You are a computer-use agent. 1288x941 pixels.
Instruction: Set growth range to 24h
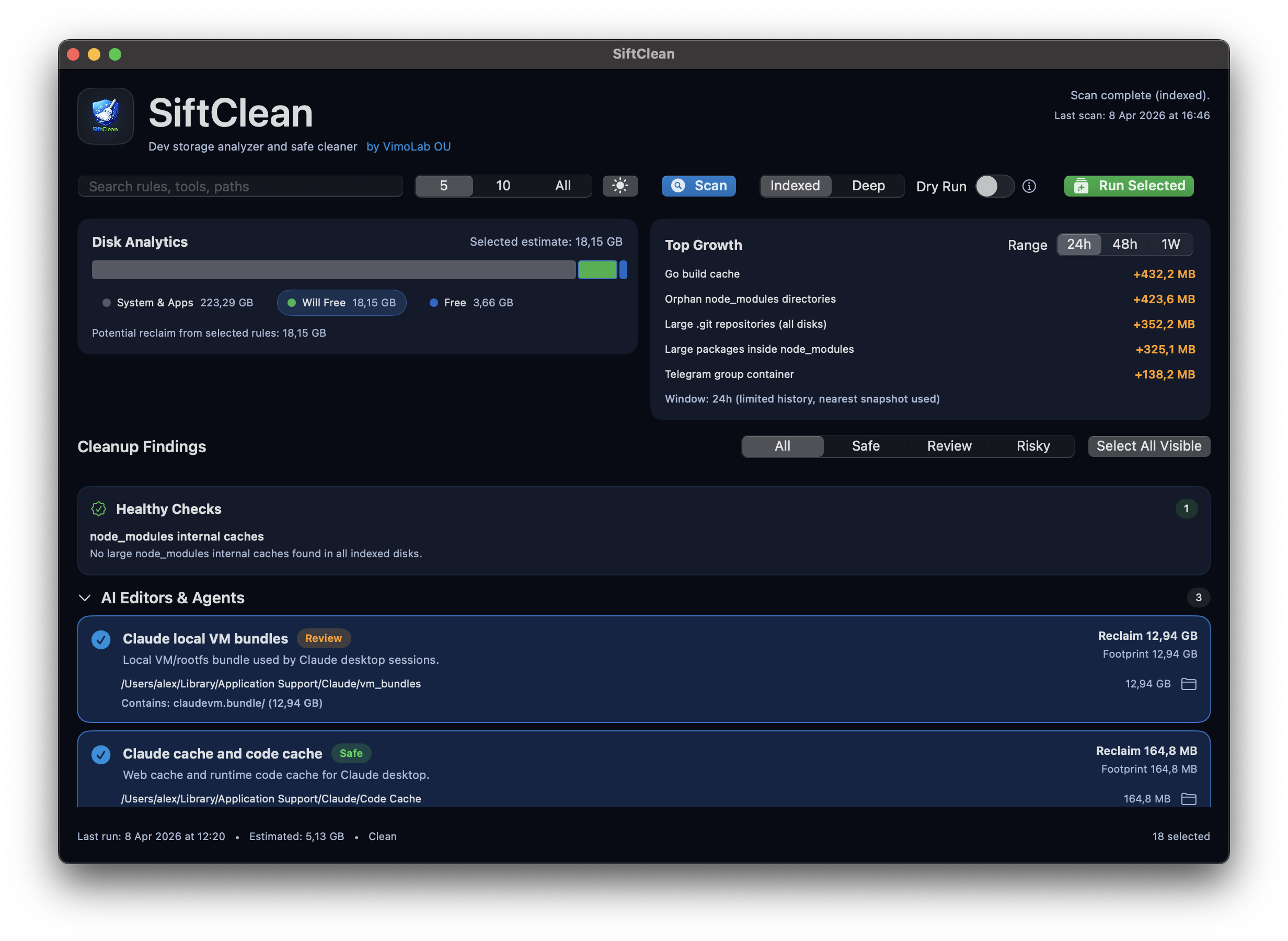pyautogui.click(x=1079, y=244)
